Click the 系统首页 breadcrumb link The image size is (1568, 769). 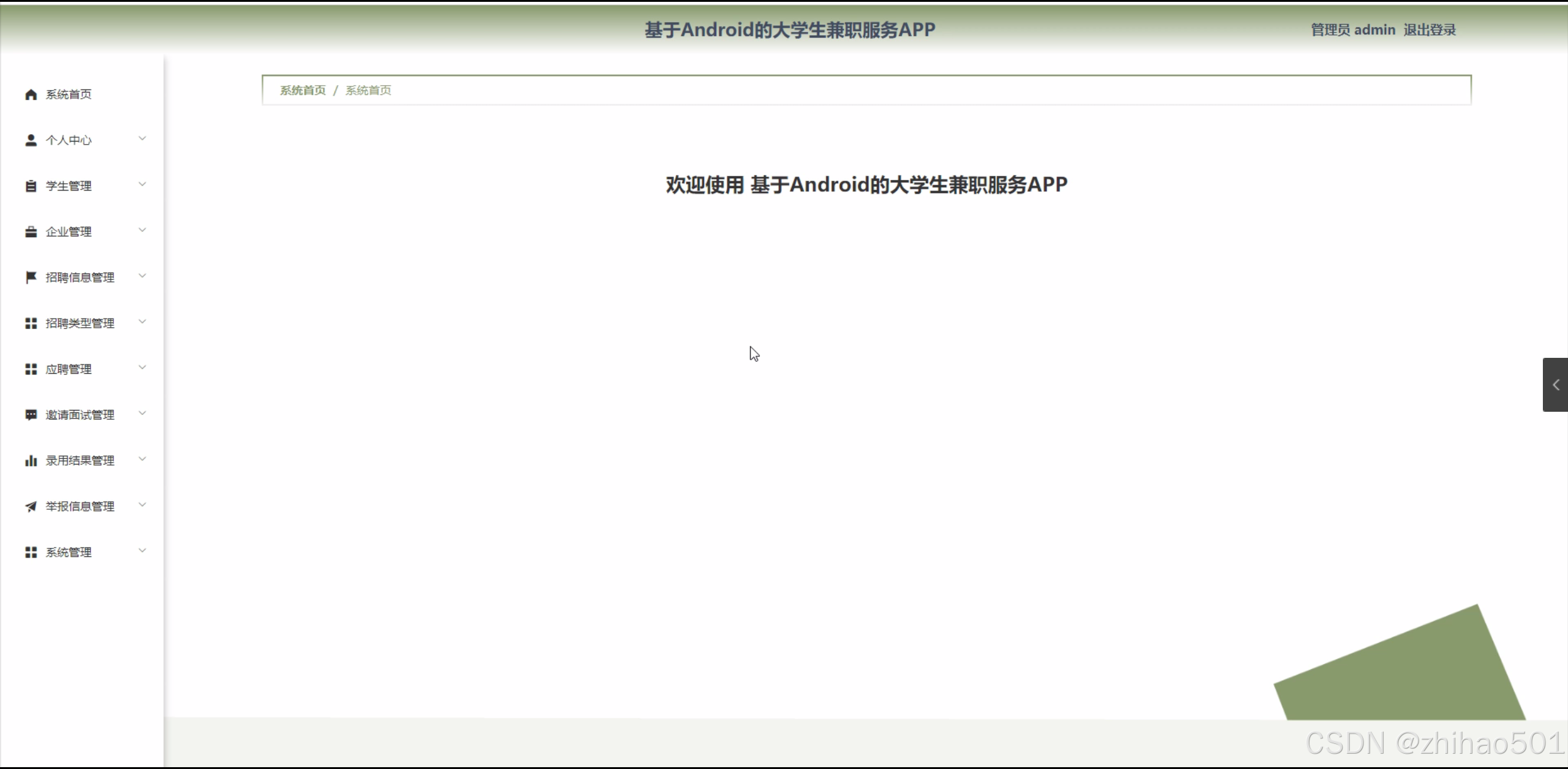(x=302, y=89)
